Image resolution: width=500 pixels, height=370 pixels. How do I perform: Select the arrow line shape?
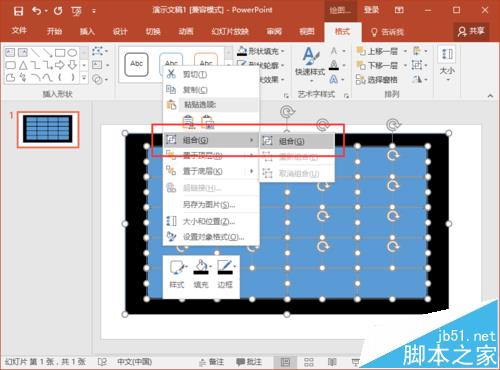click(x=47, y=53)
